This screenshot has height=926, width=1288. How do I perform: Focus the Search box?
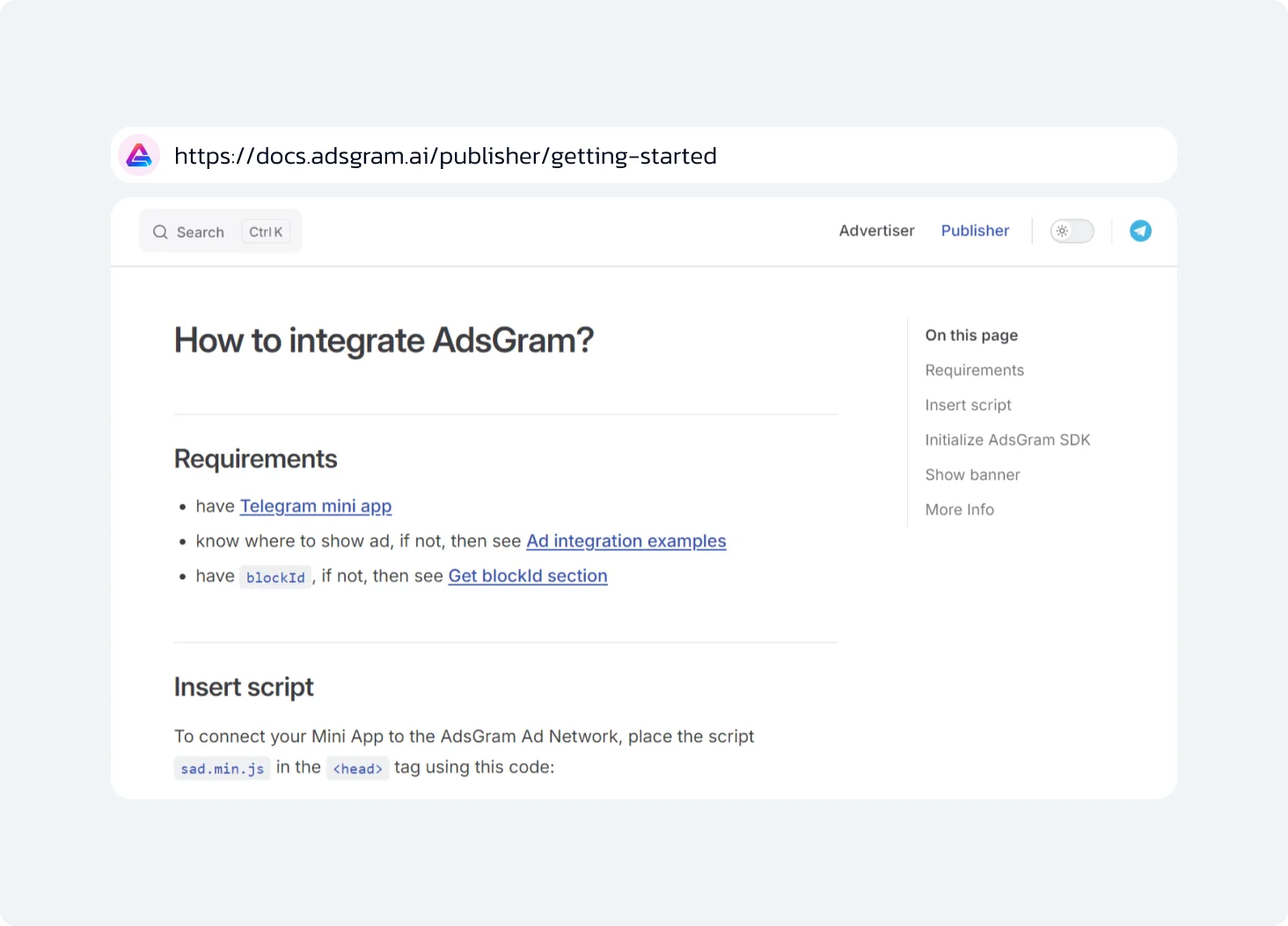220,231
